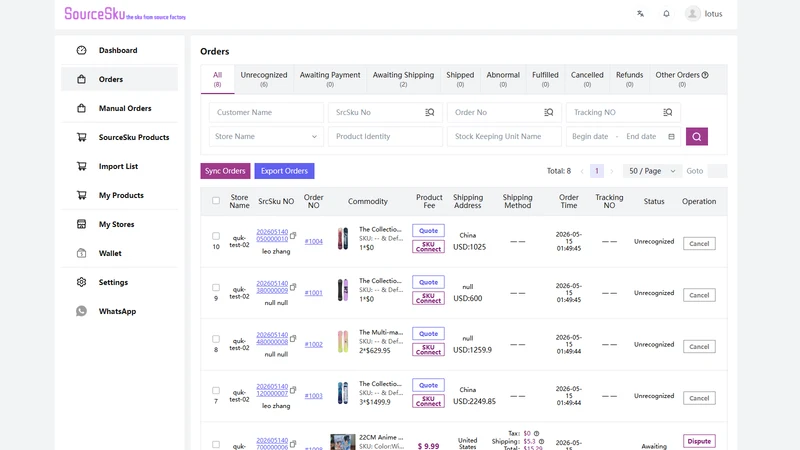The image size is (800, 450).
Task: Click the Shipping info icon in last row
Action: point(541,441)
